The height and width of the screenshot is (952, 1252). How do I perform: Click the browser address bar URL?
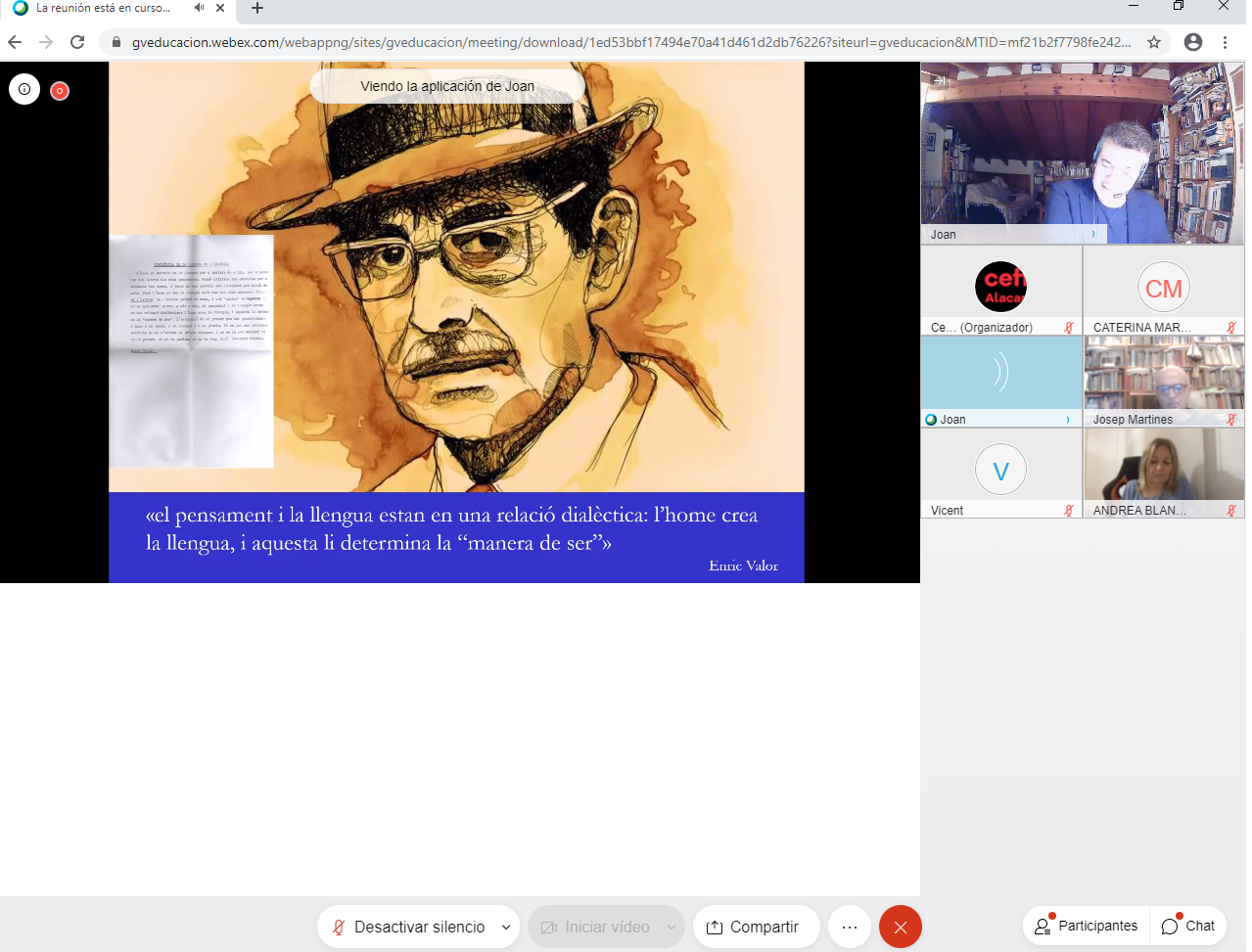tap(631, 42)
